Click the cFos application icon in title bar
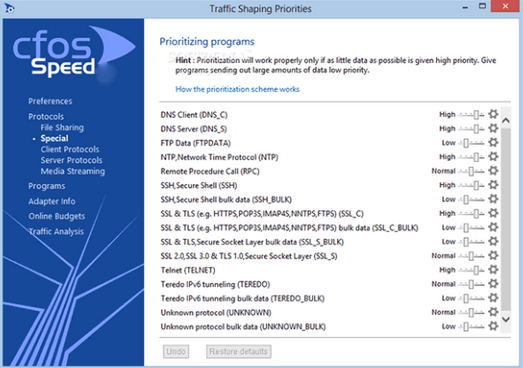The height and width of the screenshot is (368, 523). pos(9,8)
